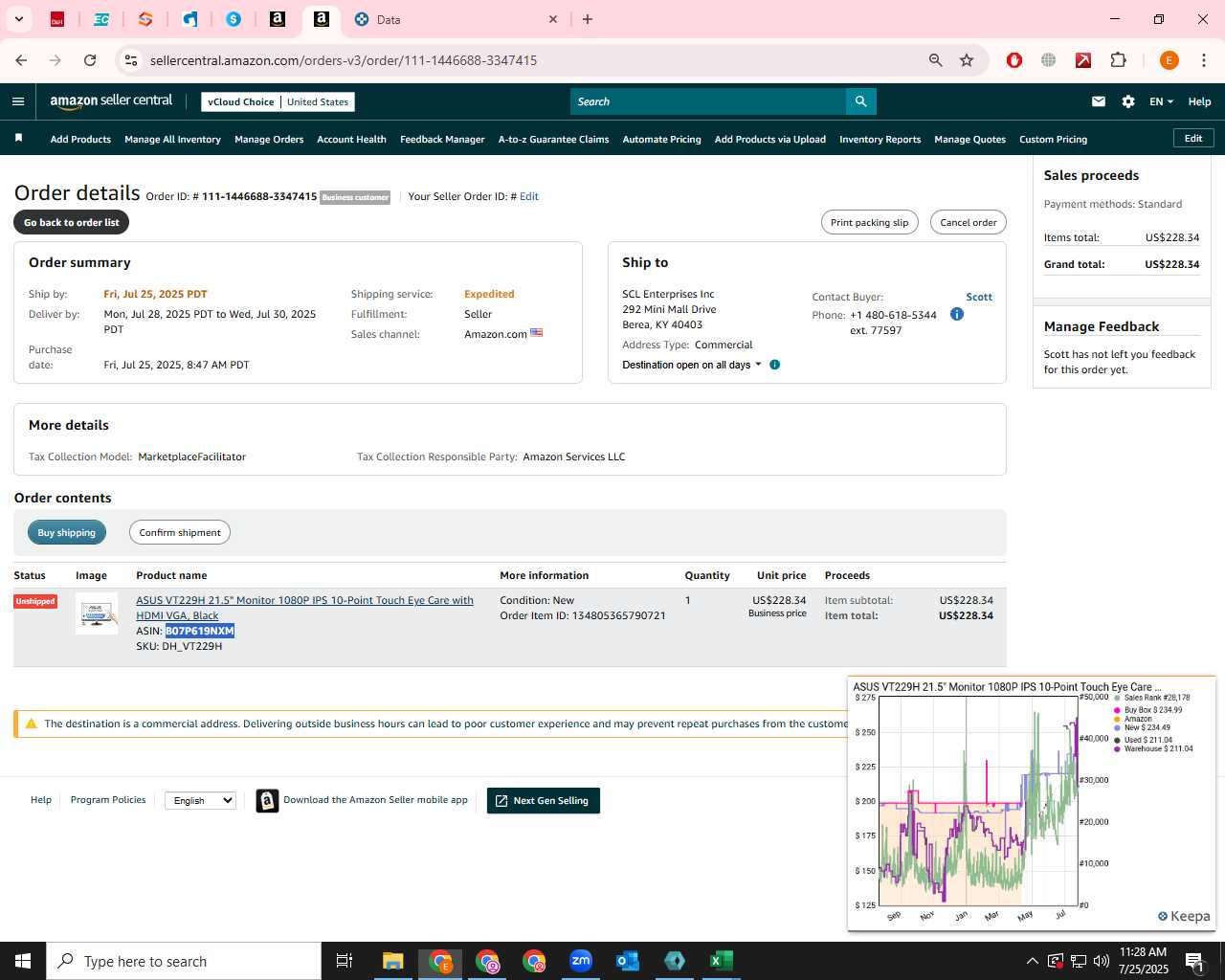Image resolution: width=1225 pixels, height=980 pixels.
Task: Click the red Adobe Acrobat extension icon
Action: pos(1083,60)
